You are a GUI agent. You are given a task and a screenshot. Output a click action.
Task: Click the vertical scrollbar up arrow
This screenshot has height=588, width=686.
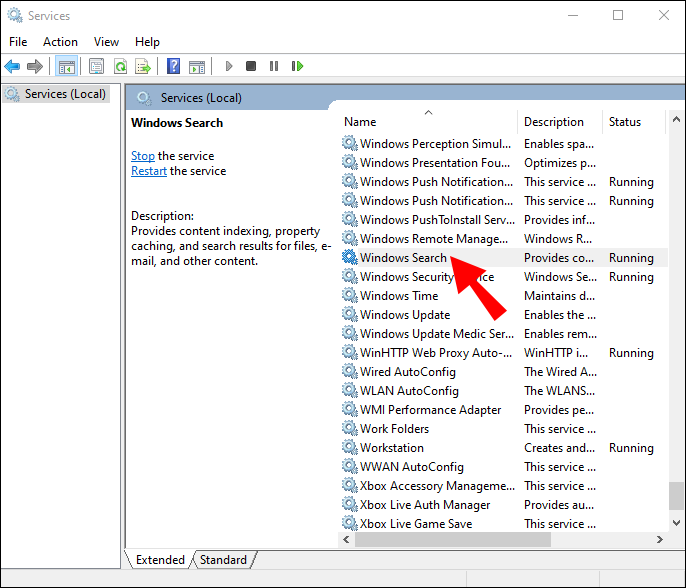pos(676,119)
